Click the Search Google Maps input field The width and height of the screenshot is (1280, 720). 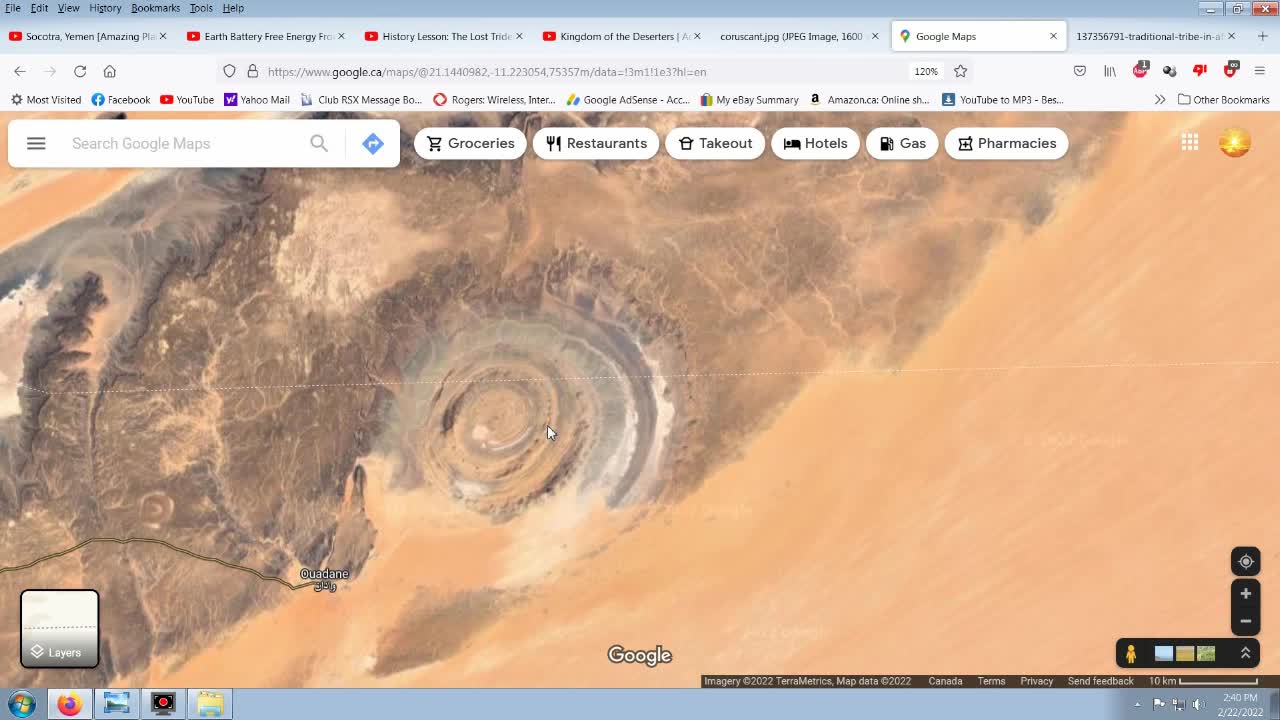tap(180, 143)
